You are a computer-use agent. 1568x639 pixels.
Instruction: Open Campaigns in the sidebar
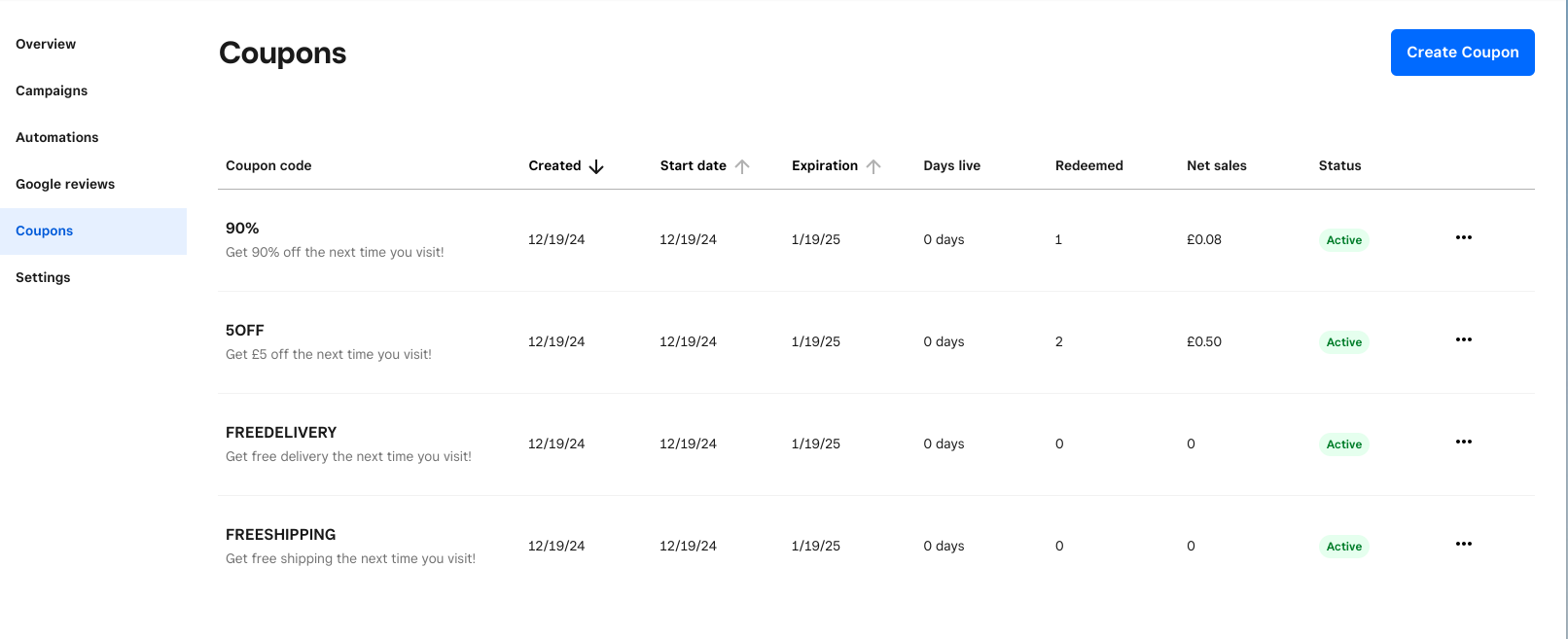[x=52, y=90]
